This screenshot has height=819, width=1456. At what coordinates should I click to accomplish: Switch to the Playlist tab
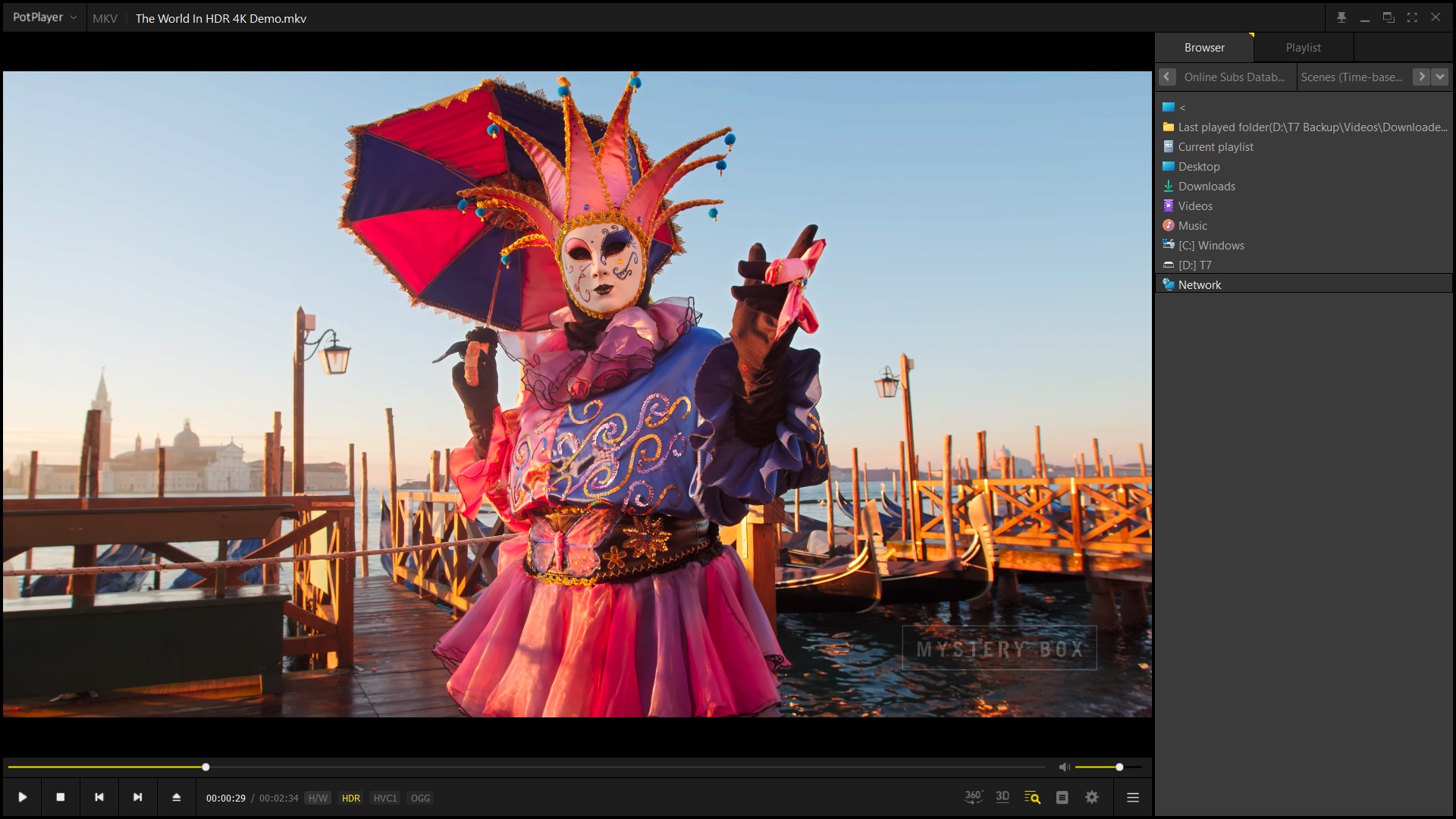point(1303,47)
